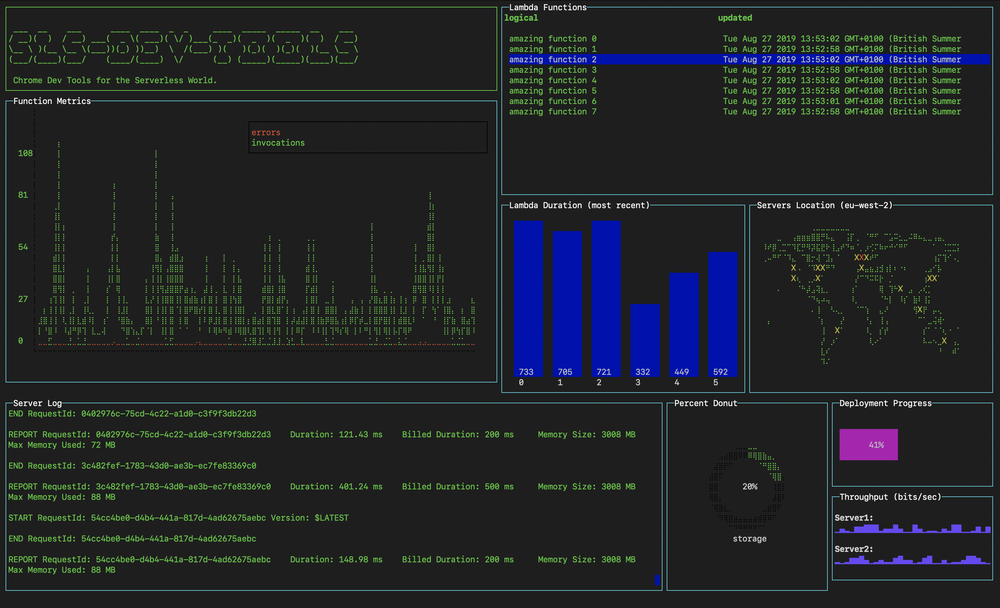Select the 'amazing function 6' row
The width and height of the screenshot is (1000, 608).
point(749,101)
